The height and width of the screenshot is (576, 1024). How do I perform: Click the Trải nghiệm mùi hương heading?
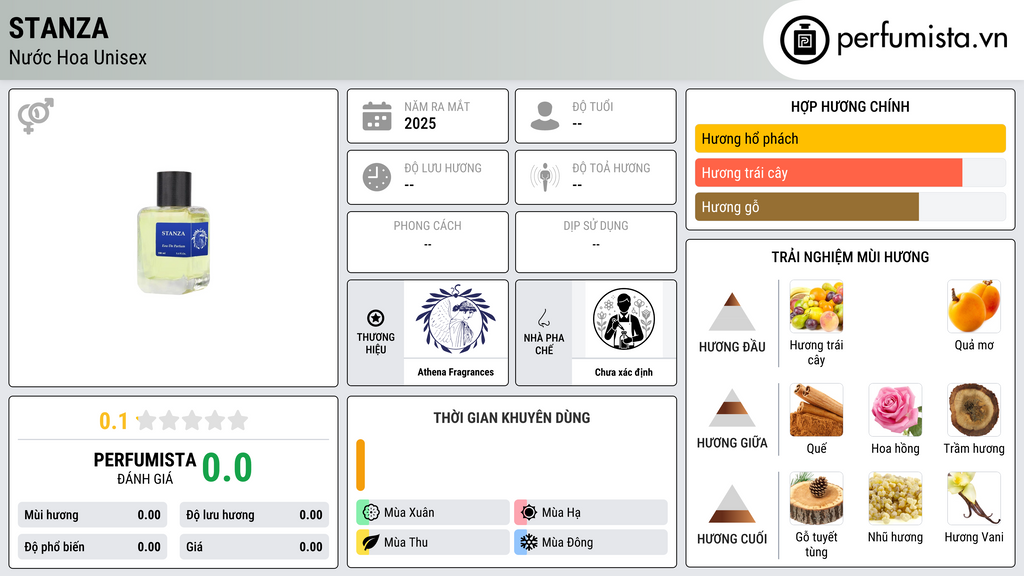pos(850,257)
